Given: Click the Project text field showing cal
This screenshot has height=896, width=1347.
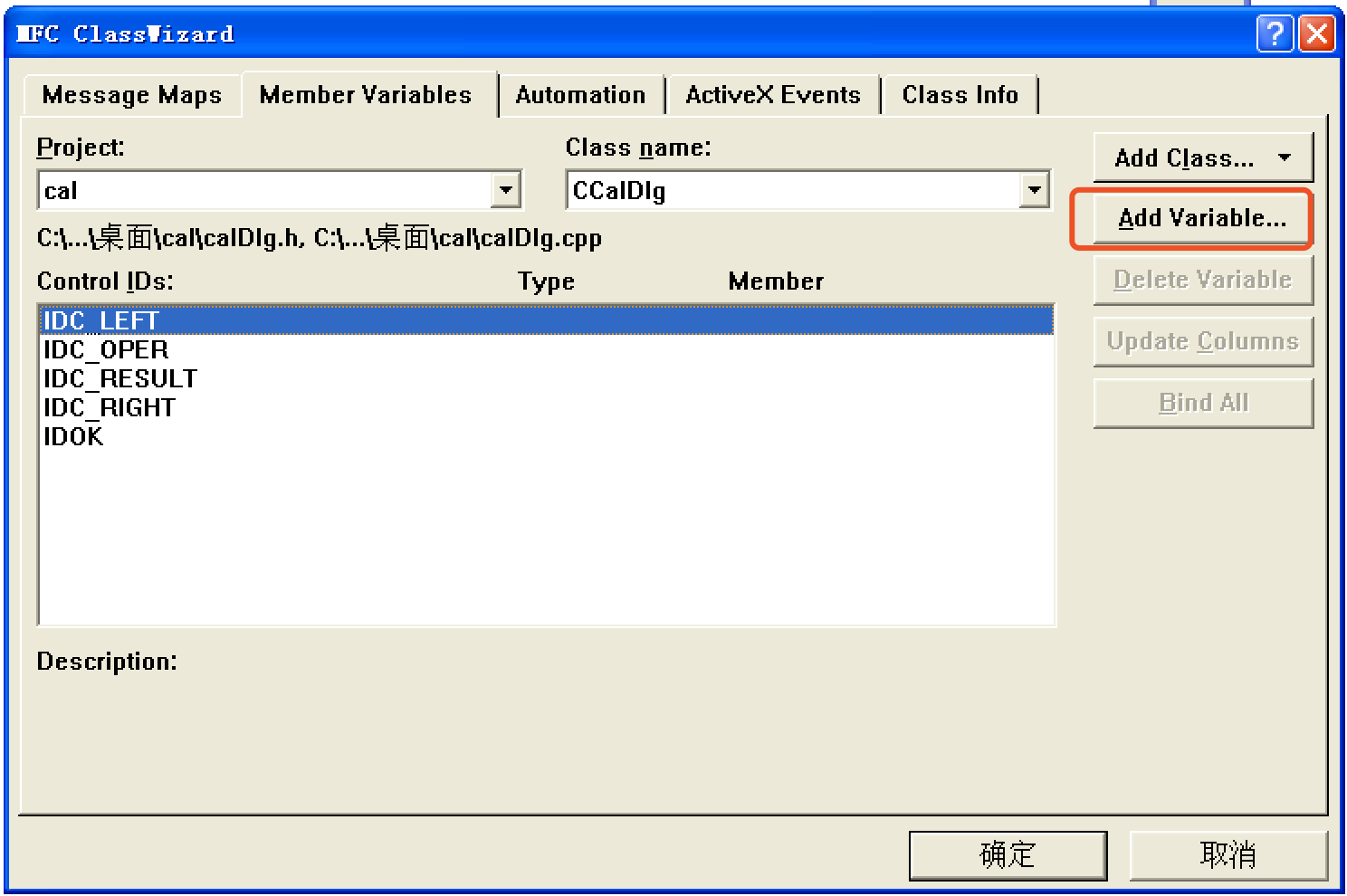Looking at the screenshot, I should coord(263,189).
